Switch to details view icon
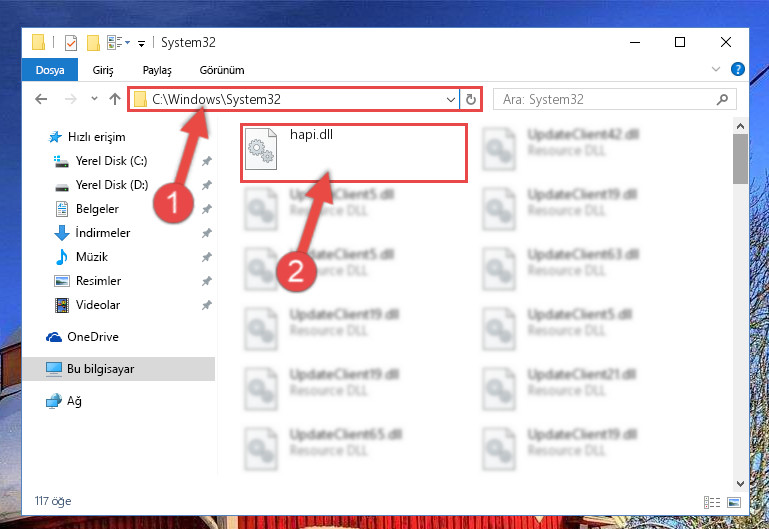The height and width of the screenshot is (529, 769). pos(712,502)
